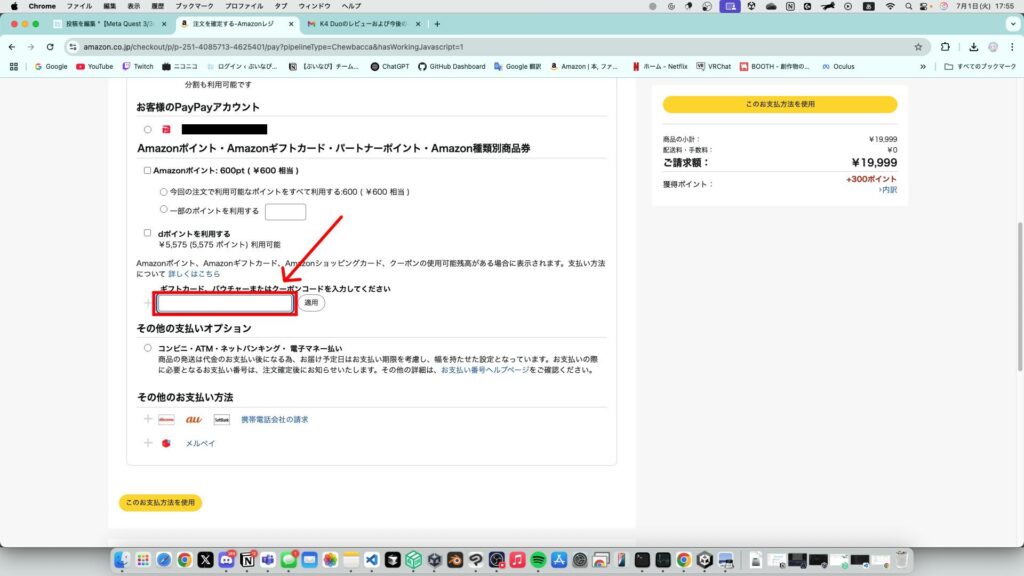
Task: Select コンビニ・ATM・ネットバンキング payment radio button
Action: pos(148,348)
